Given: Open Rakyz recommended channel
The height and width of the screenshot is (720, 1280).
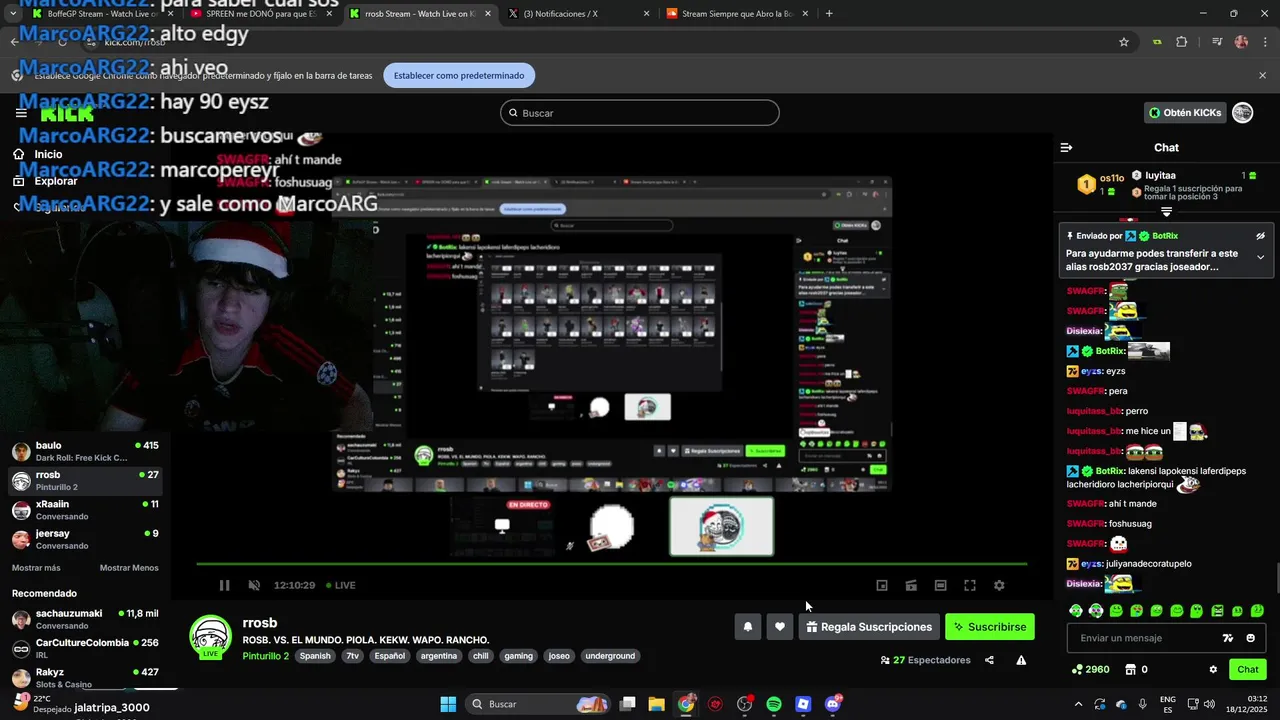Looking at the screenshot, I should (x=85, y=677).
